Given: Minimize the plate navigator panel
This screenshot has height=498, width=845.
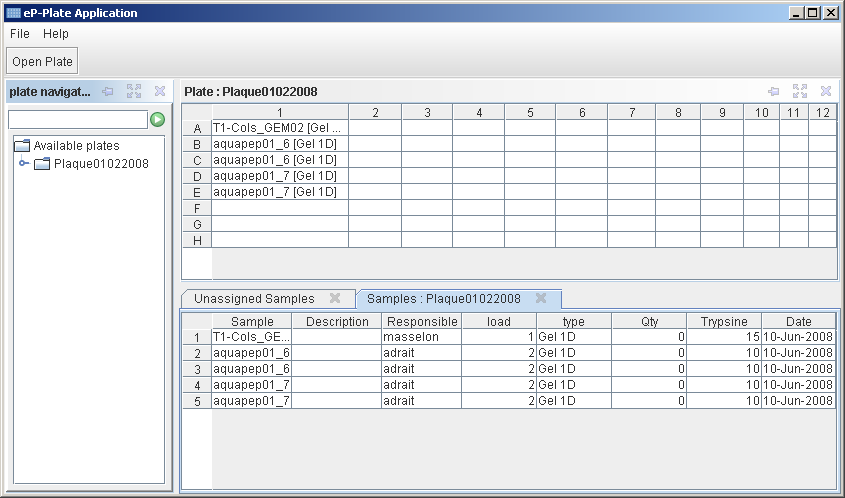Looking at the screenshot, I should (108, 91).
